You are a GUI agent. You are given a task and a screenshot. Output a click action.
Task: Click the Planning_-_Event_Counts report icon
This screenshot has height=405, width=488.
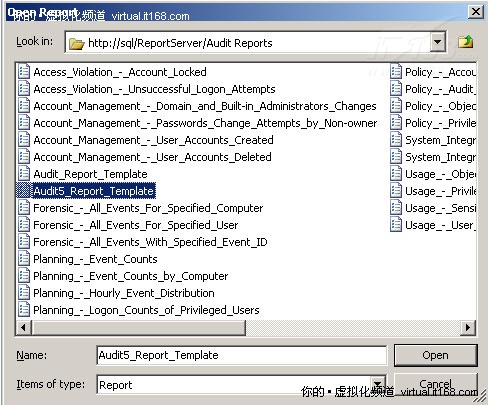pyautogui.click(x=24, y=259)
